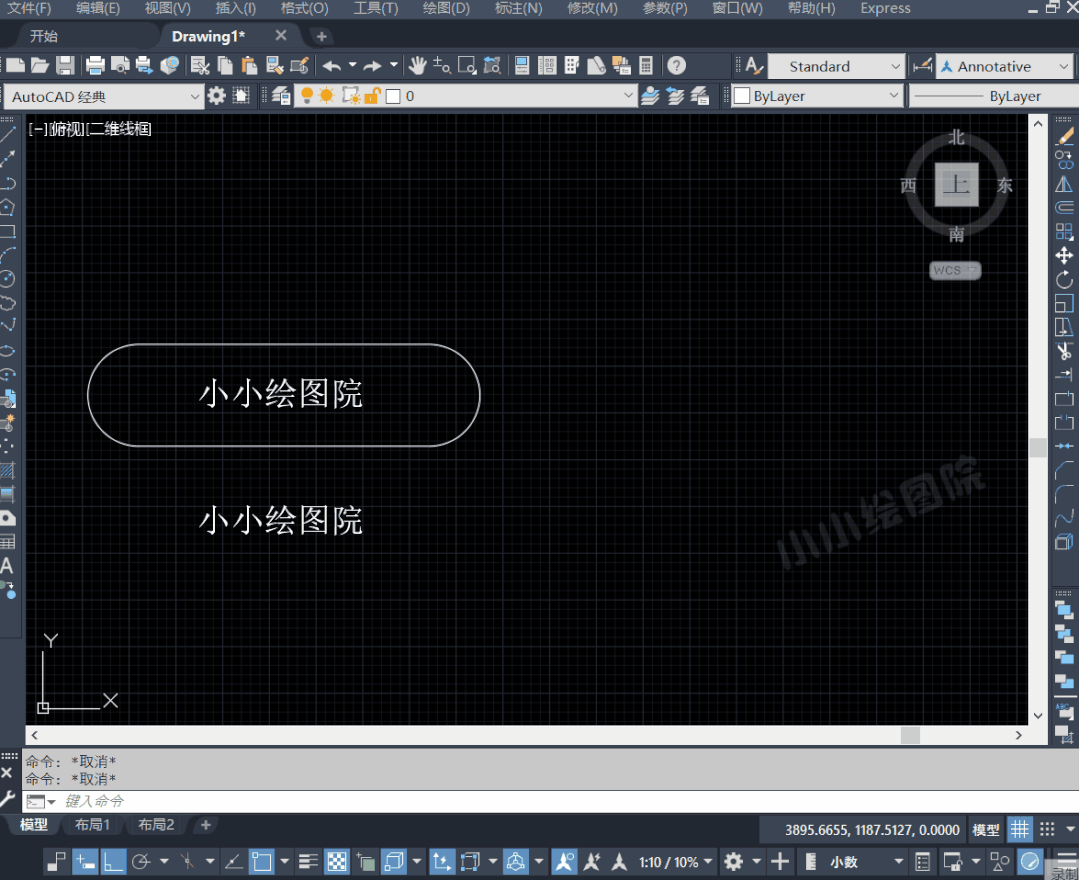
Task: Add a new layout with plus button
Action: click(x=205, y=824)
